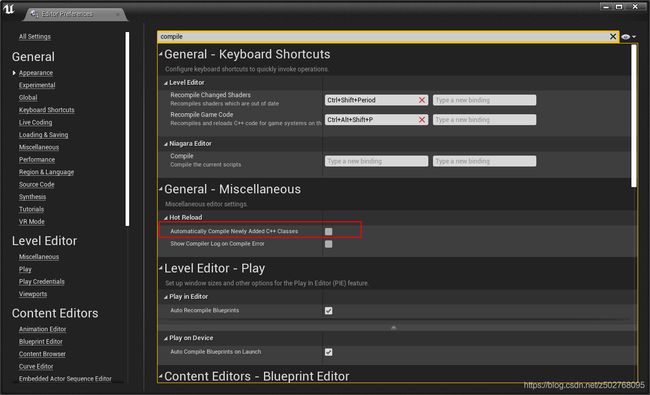Screen dimensions: 650x395
Task: Open Appearance settings
Action: pyautogui.click(x=36, y=73)
